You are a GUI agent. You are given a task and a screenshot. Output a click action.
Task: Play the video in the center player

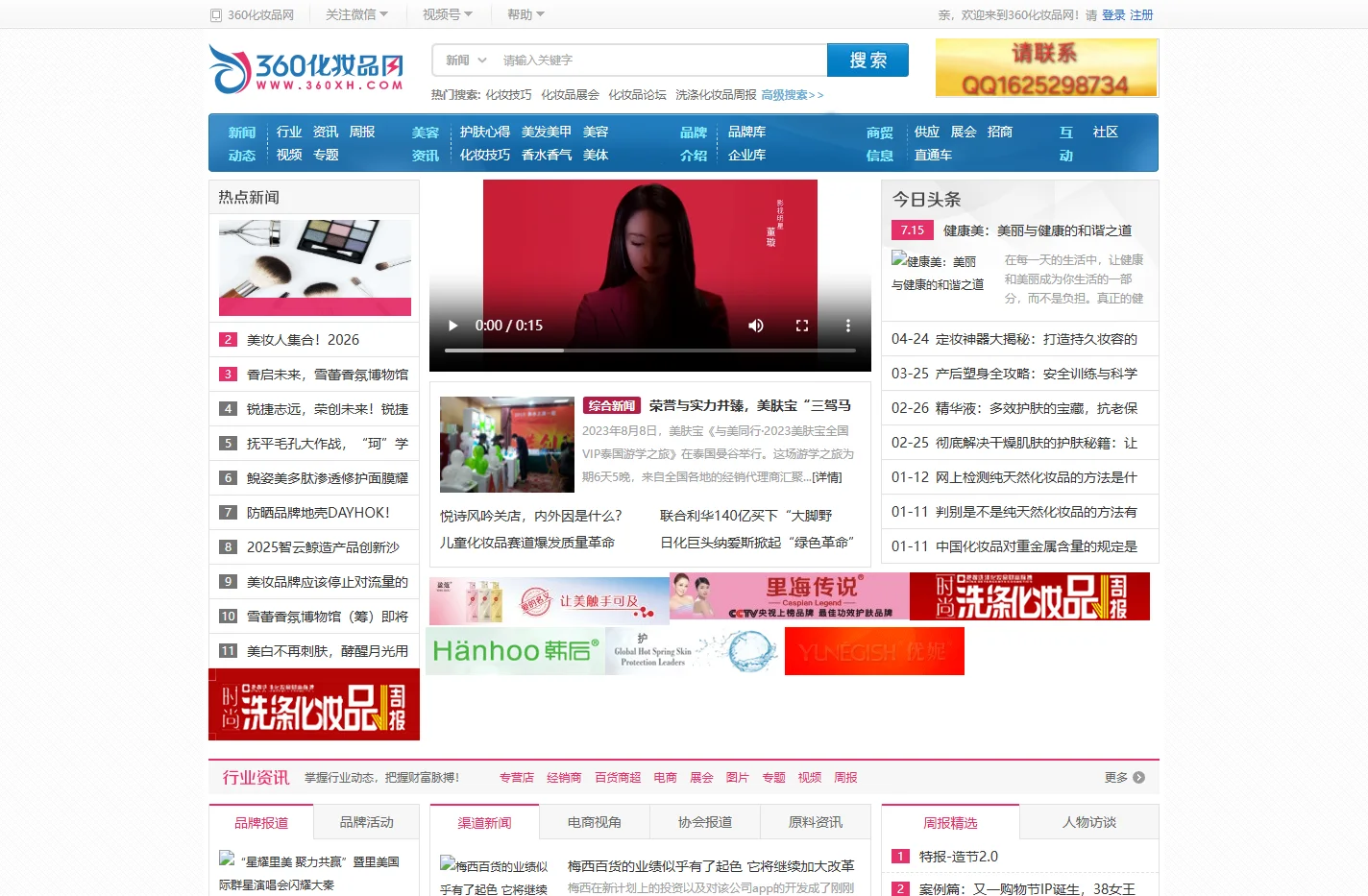point(453,326)
